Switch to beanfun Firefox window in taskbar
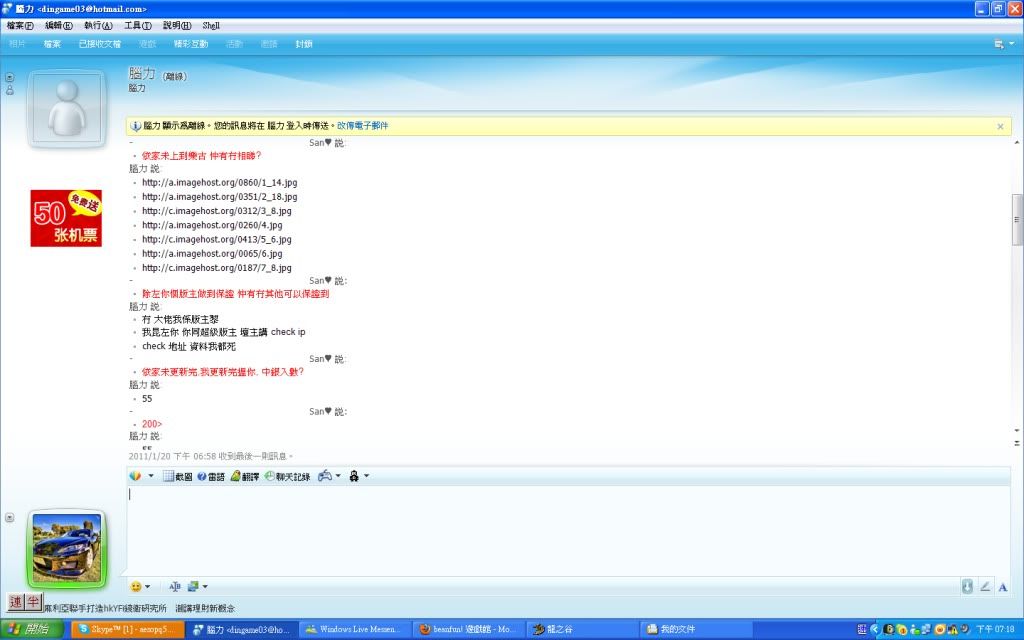Image resolution: width=1024 pixels, height=640 pixels. (x=468, y=630)
